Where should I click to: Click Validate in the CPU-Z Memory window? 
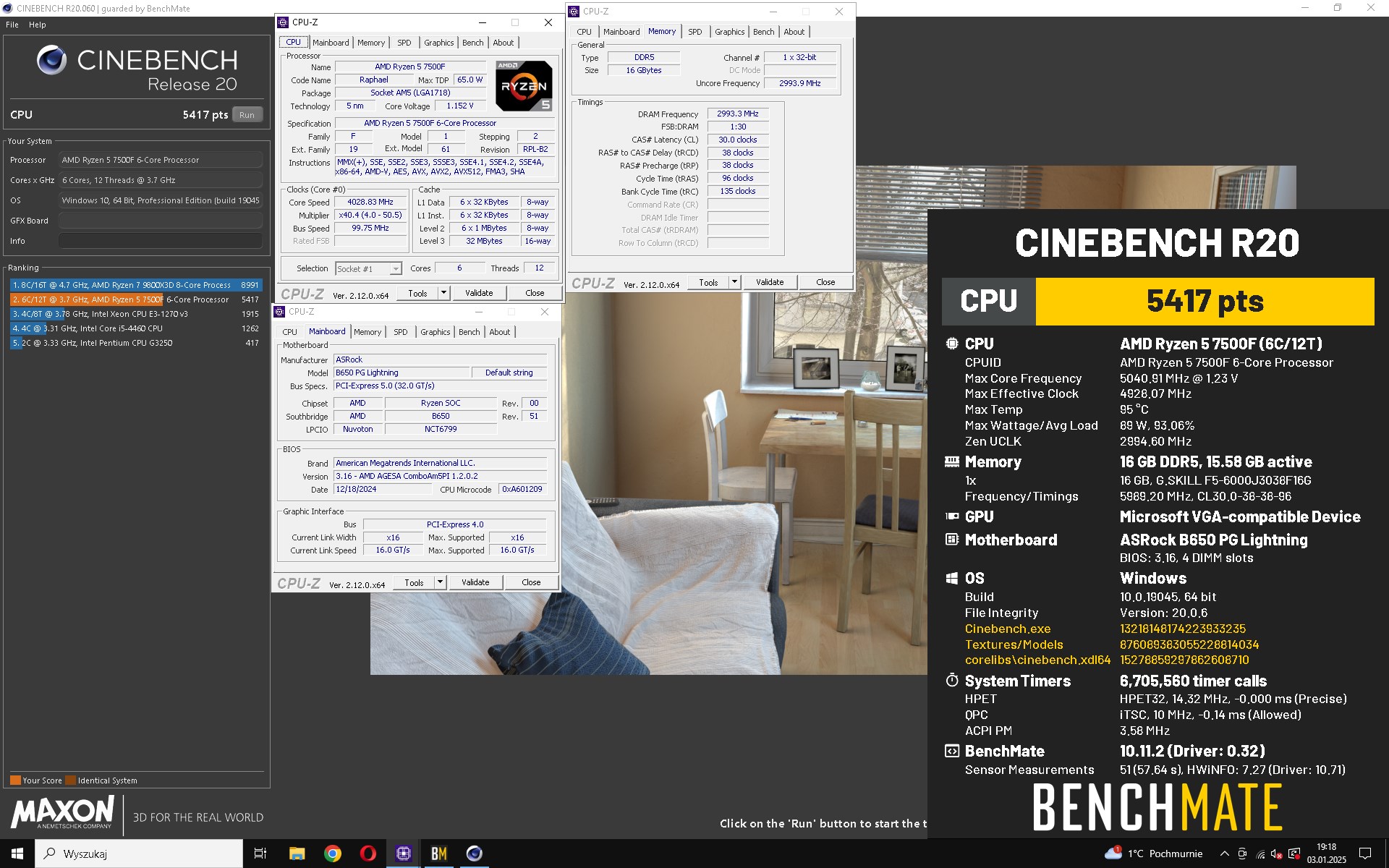pyautogui.click(x=770, y=282)
